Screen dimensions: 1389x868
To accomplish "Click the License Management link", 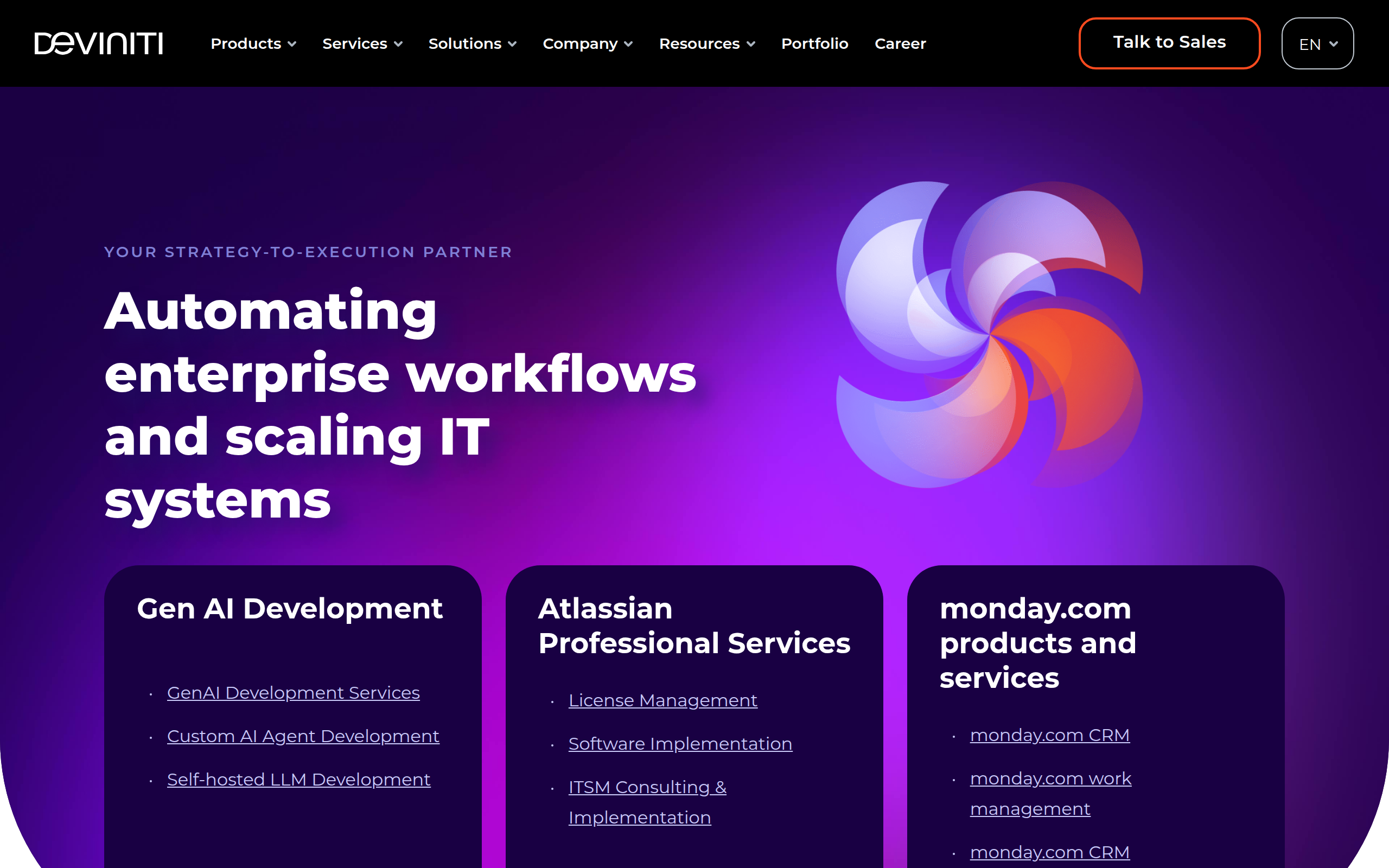I will click(662, 700).
